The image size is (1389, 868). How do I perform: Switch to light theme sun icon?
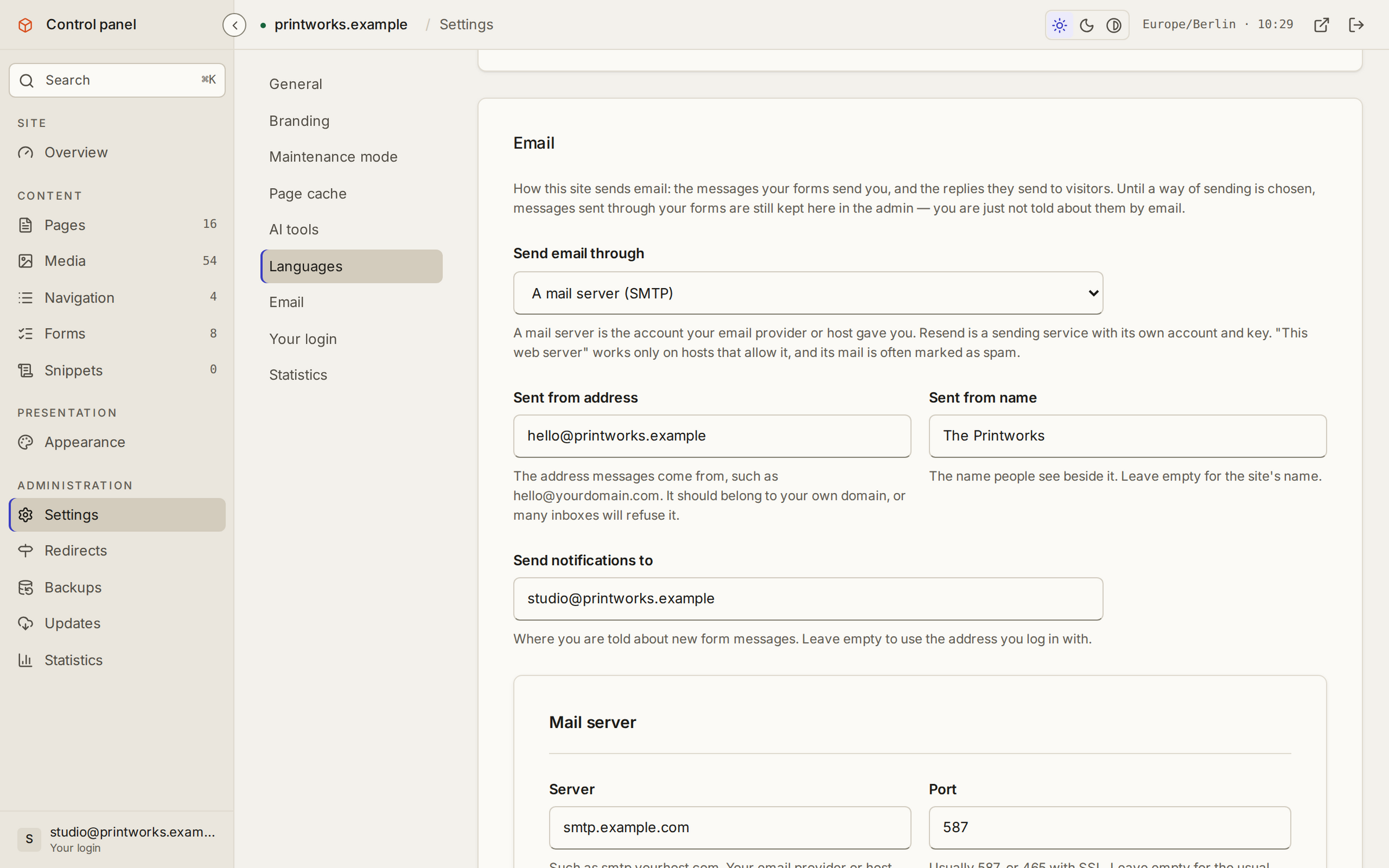coord(1059,25)
